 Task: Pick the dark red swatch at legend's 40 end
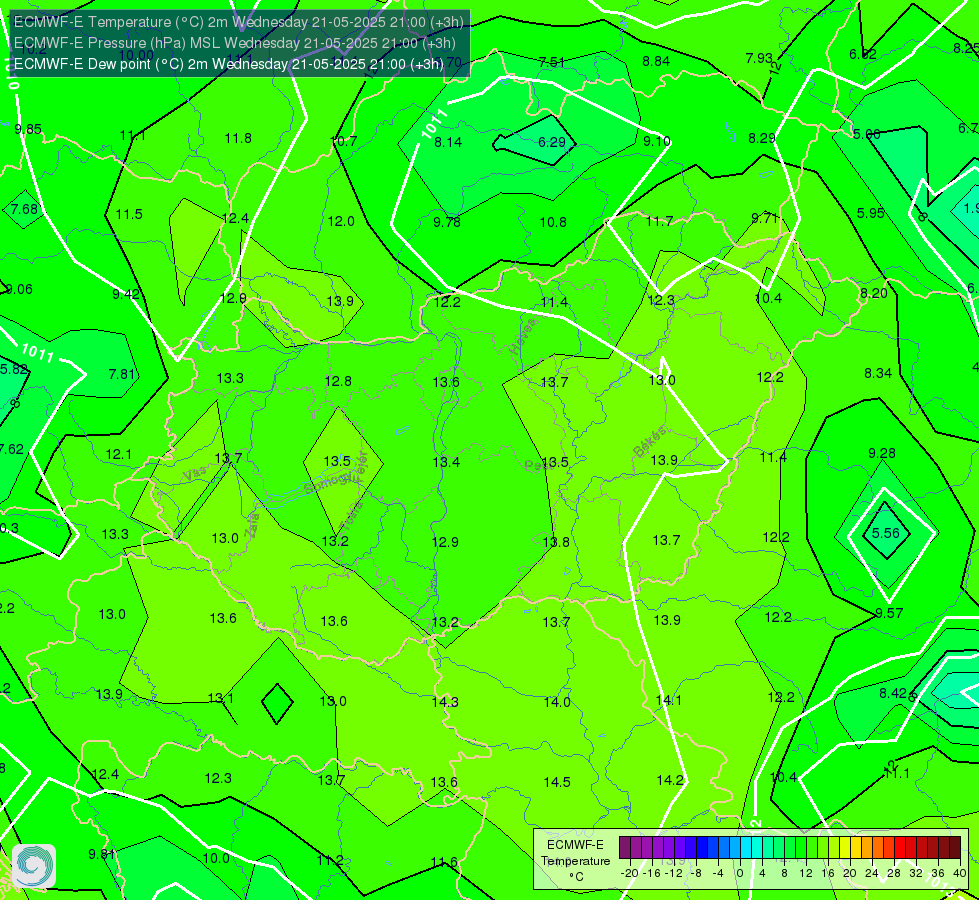click(x=955, y=848)
